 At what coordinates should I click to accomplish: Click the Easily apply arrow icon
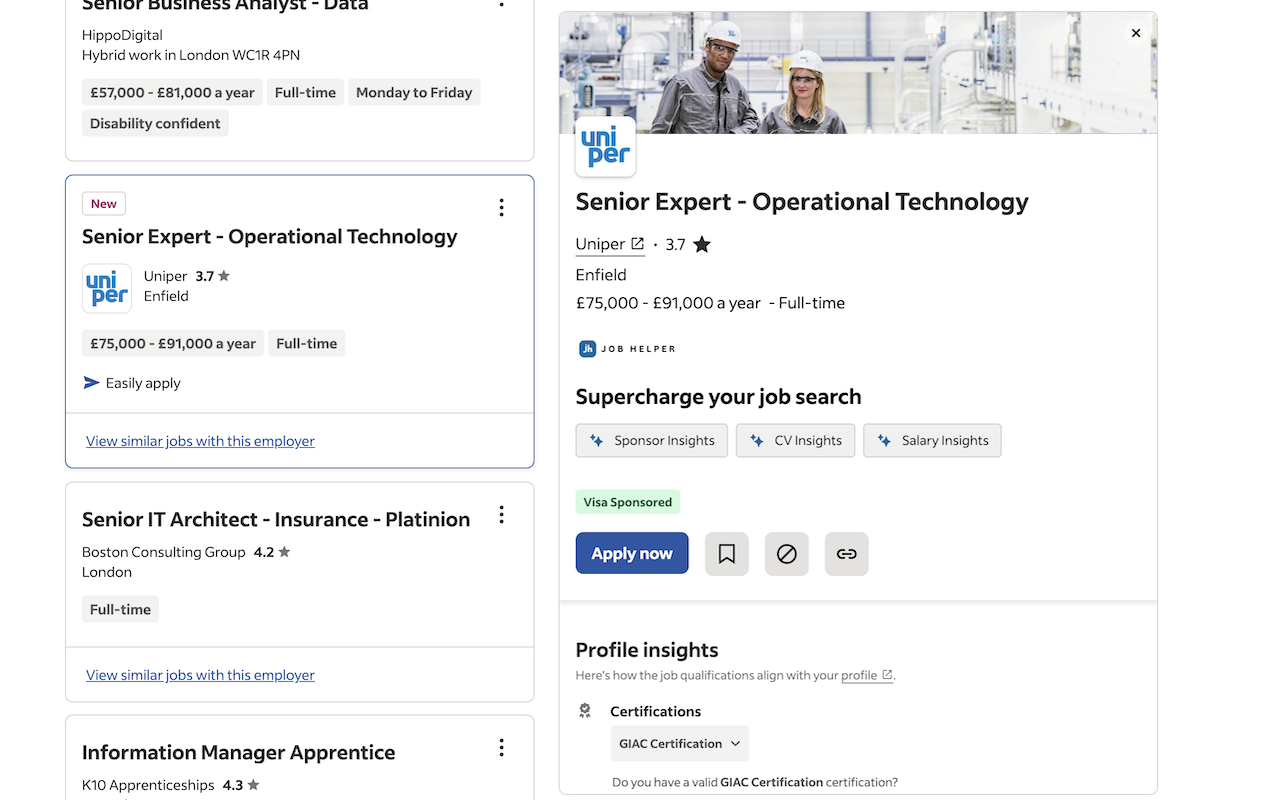tap(91, 383)
